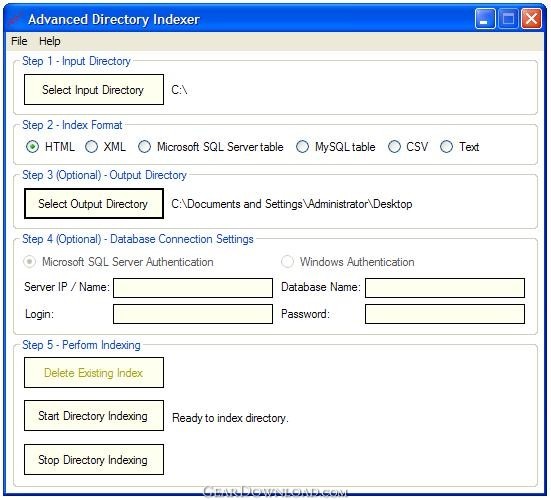Select MySQL table format option

point(302,147)
